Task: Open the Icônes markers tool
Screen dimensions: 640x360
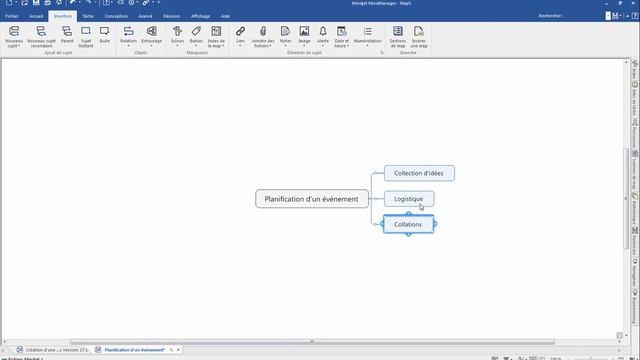Action: click(x=177, y=35)
